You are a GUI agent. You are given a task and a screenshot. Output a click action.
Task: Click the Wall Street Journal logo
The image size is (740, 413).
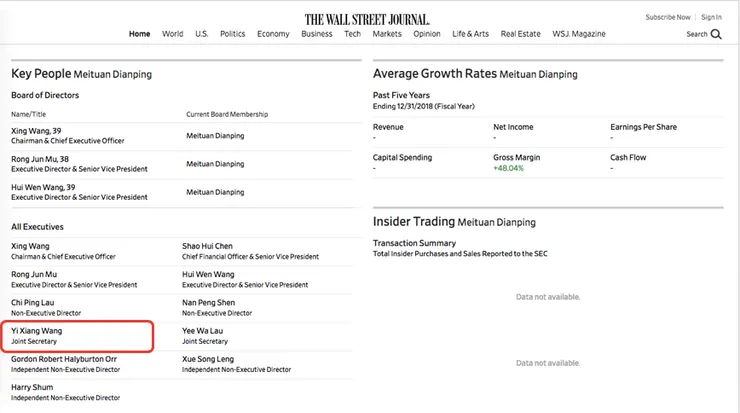point(367,18)
